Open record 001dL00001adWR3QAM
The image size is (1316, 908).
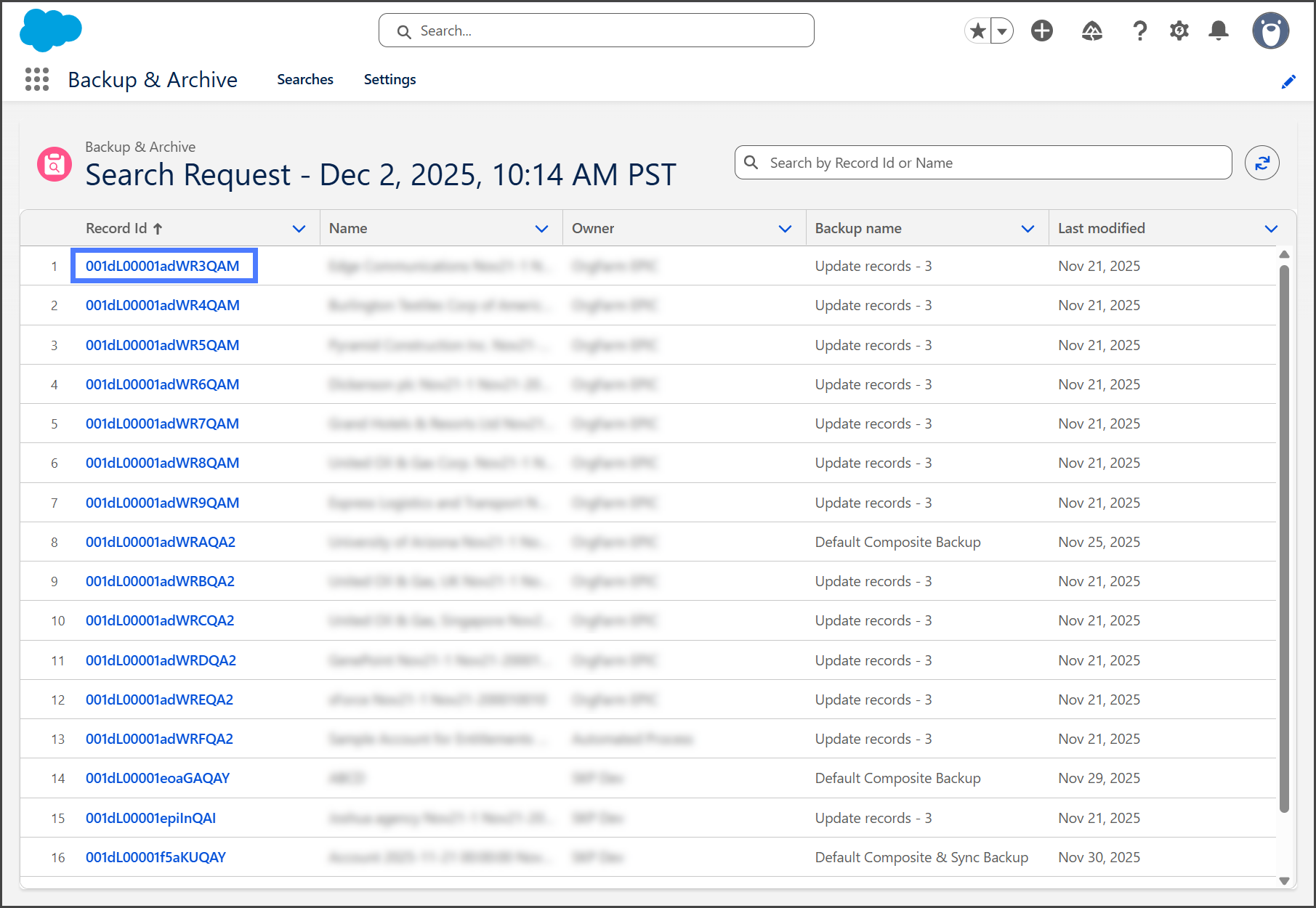click(x=162, y=266)
